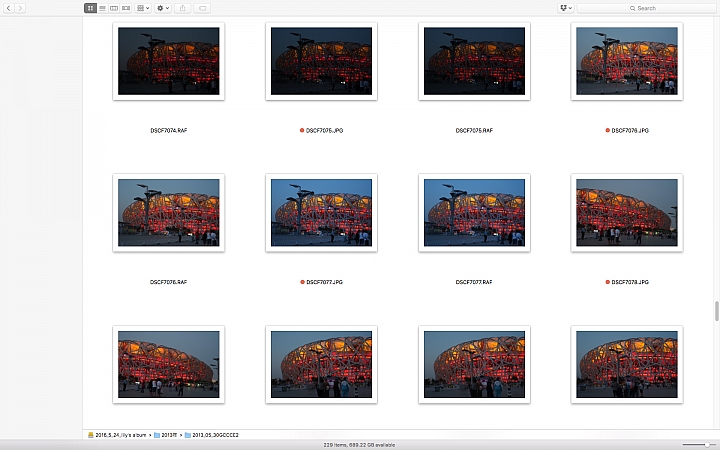Click the Share toolbar button
The image size is (720, 450).
pos(183,8)
